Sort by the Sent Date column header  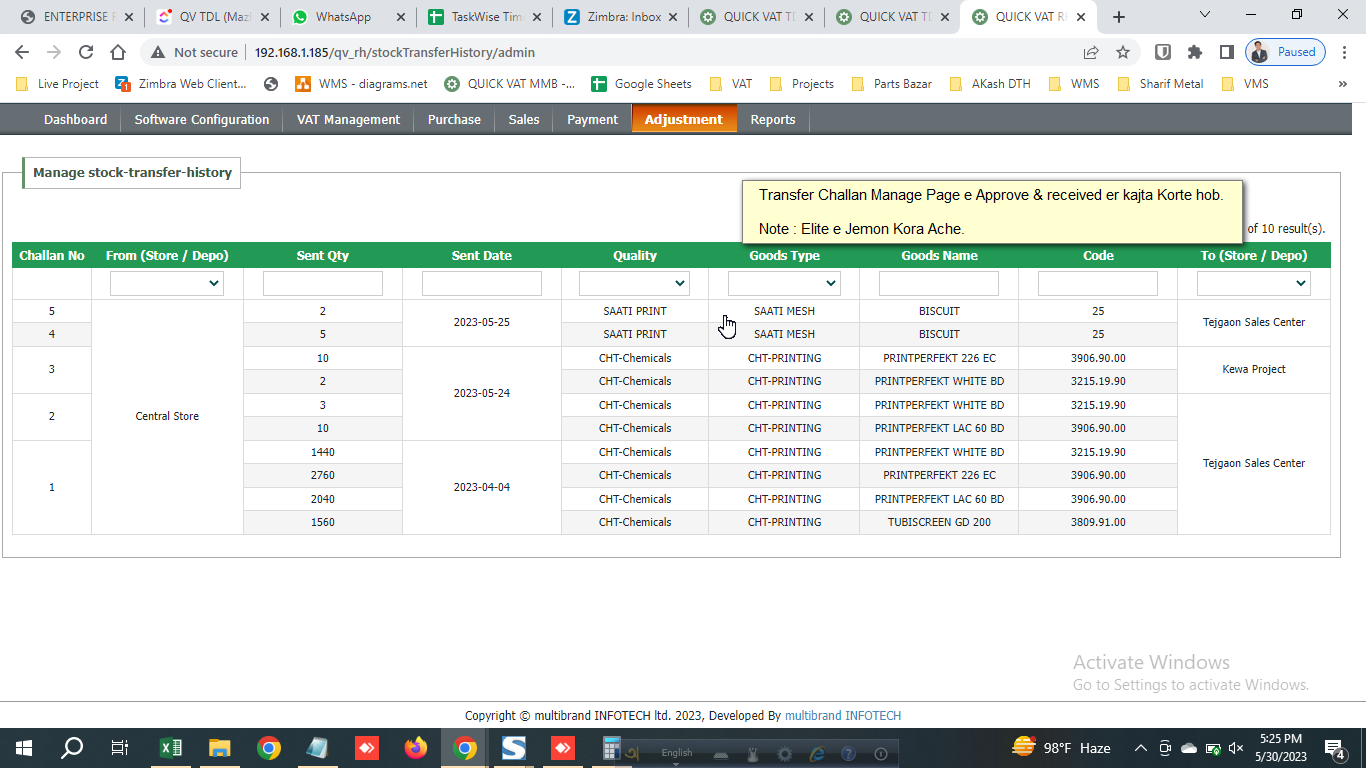click(x=482, y=256)
